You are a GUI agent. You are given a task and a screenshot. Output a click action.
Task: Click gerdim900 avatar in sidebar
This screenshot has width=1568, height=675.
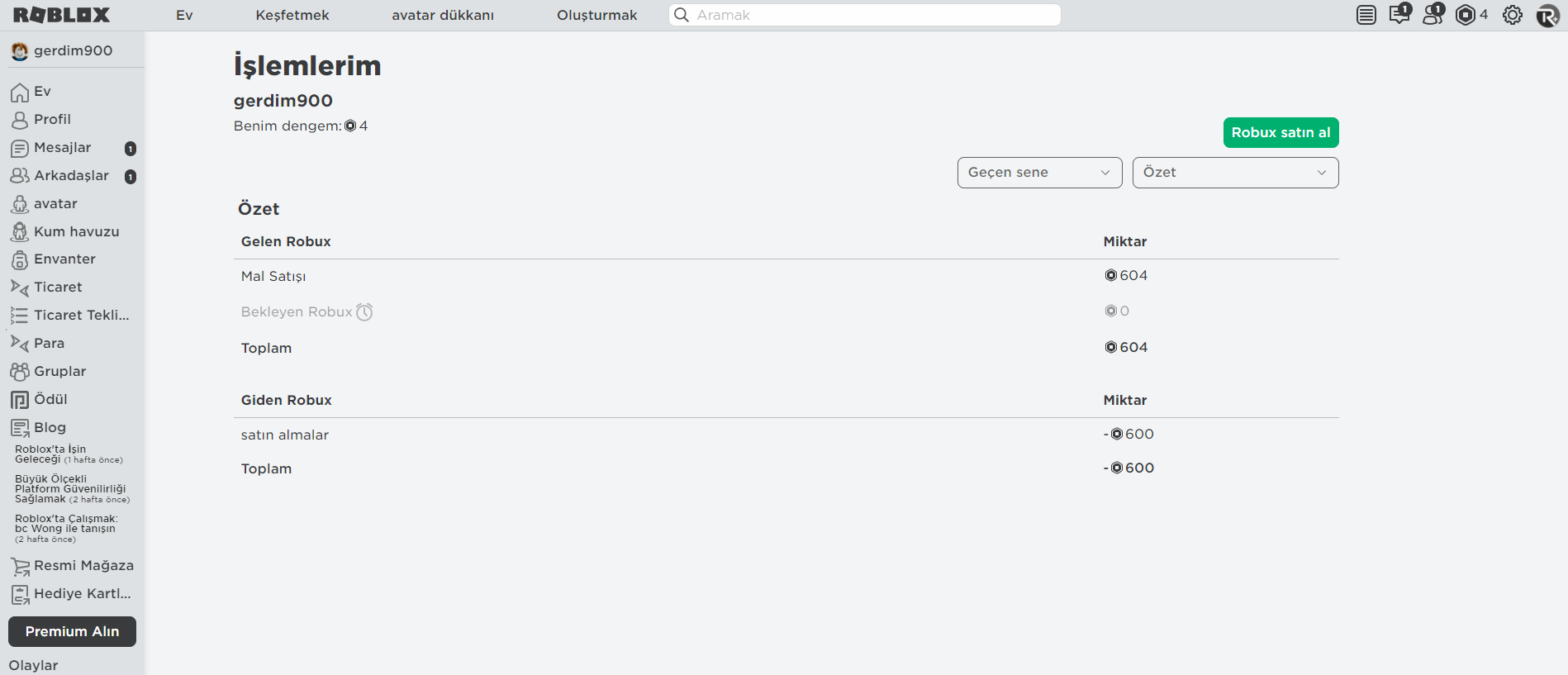pos(20,51)
